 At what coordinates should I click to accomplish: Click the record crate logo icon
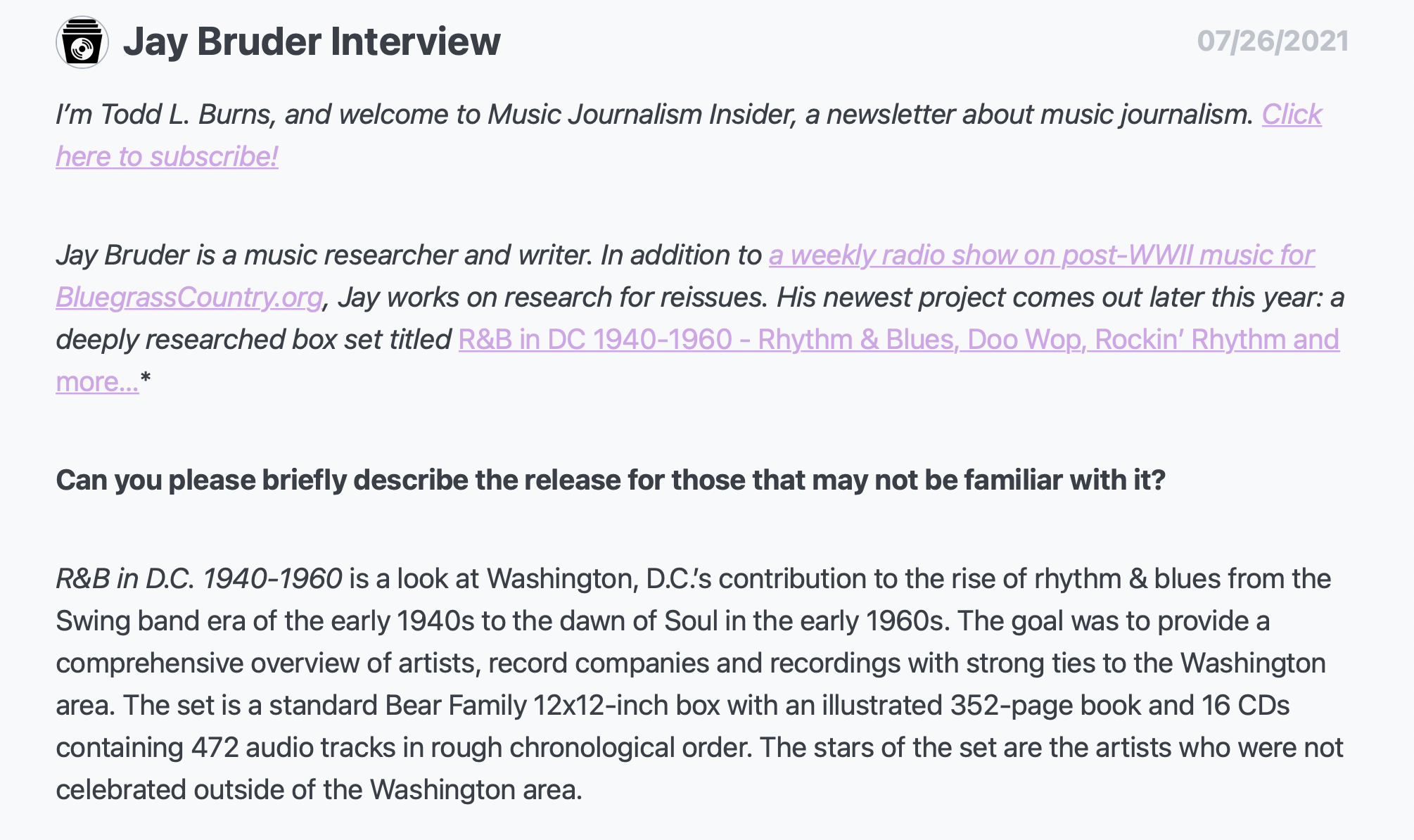tap(82, 42)
